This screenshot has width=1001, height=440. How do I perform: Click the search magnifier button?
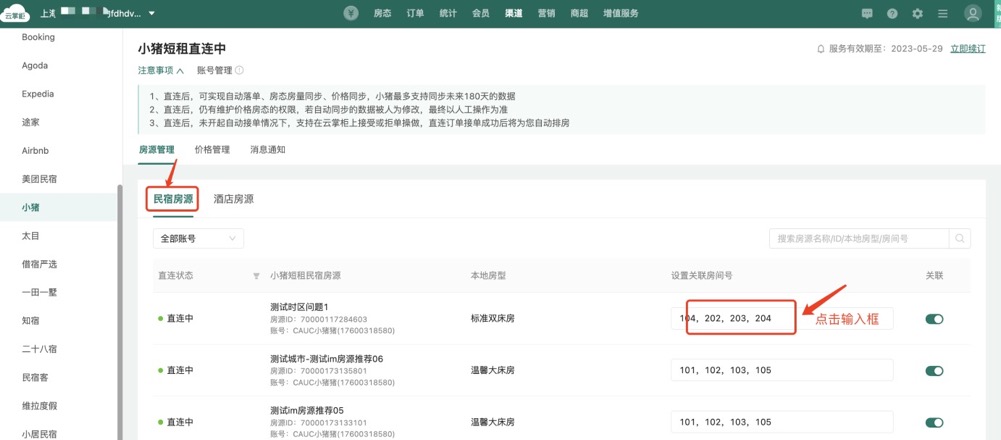coord(960,239)
